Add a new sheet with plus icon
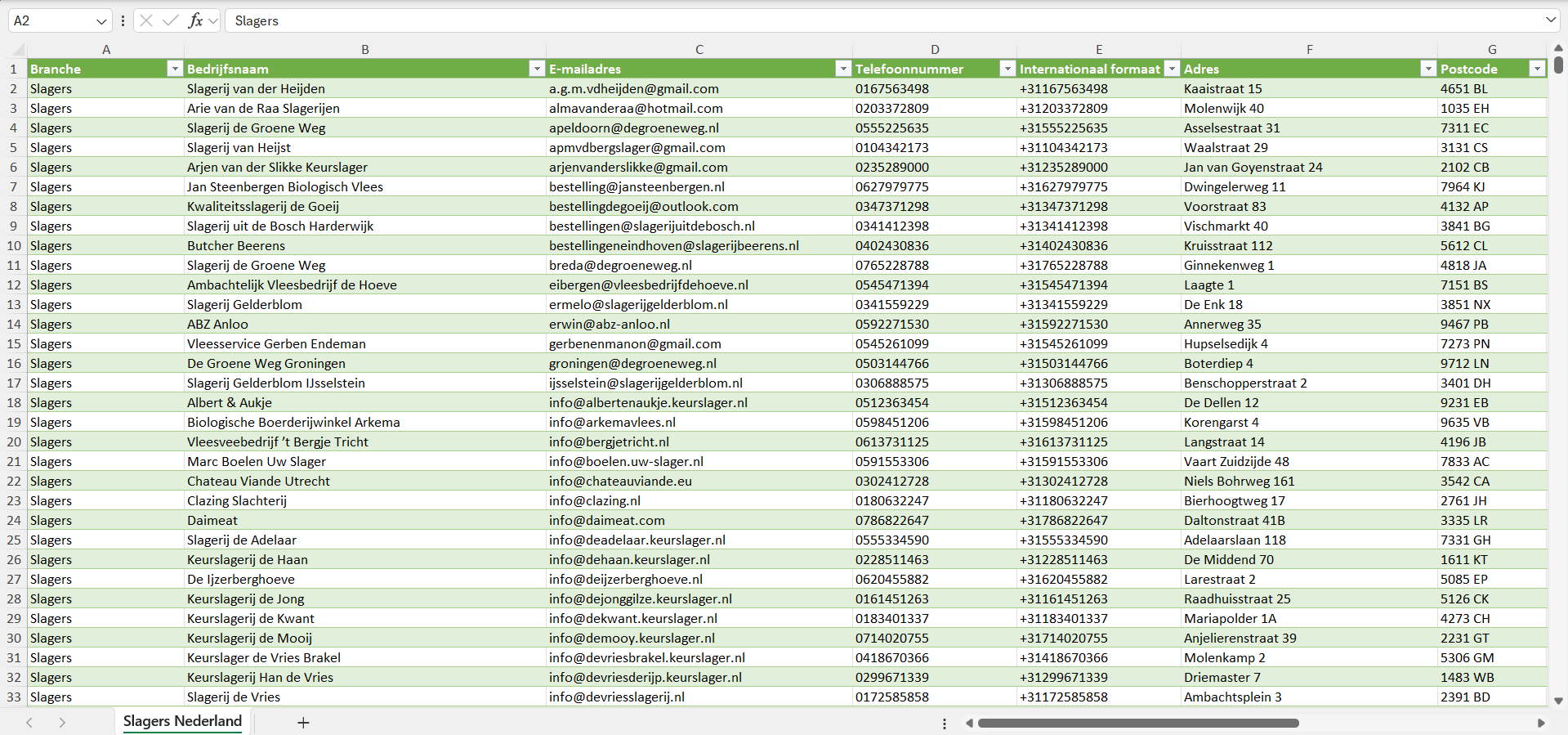 (303, 723)
